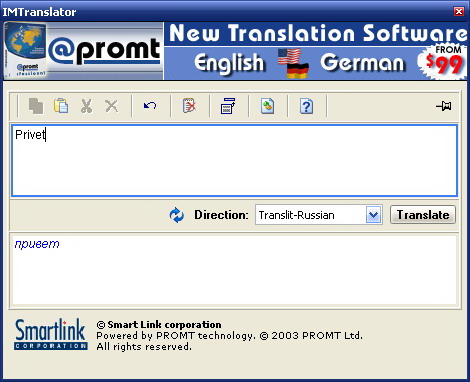Click the Cut scissors icon
The width and height of the screenshot is (470, 382).
click(x=86, y=106)
